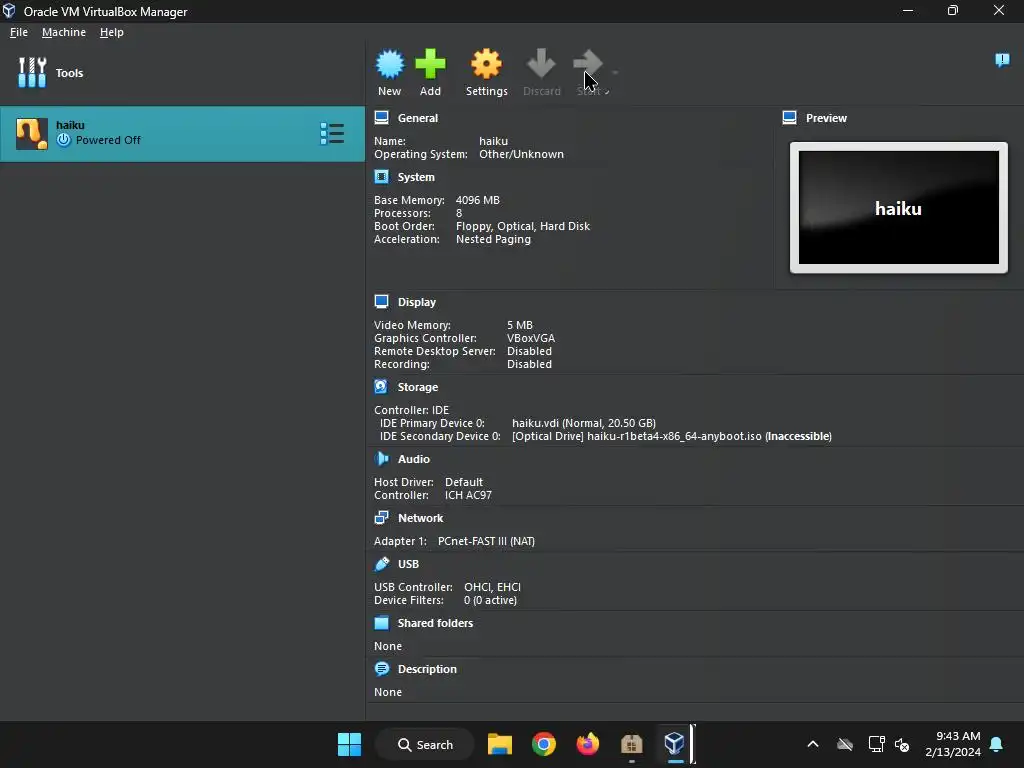Click the System chip icon
1024x768 pixels.
click(x=381, y=176)
